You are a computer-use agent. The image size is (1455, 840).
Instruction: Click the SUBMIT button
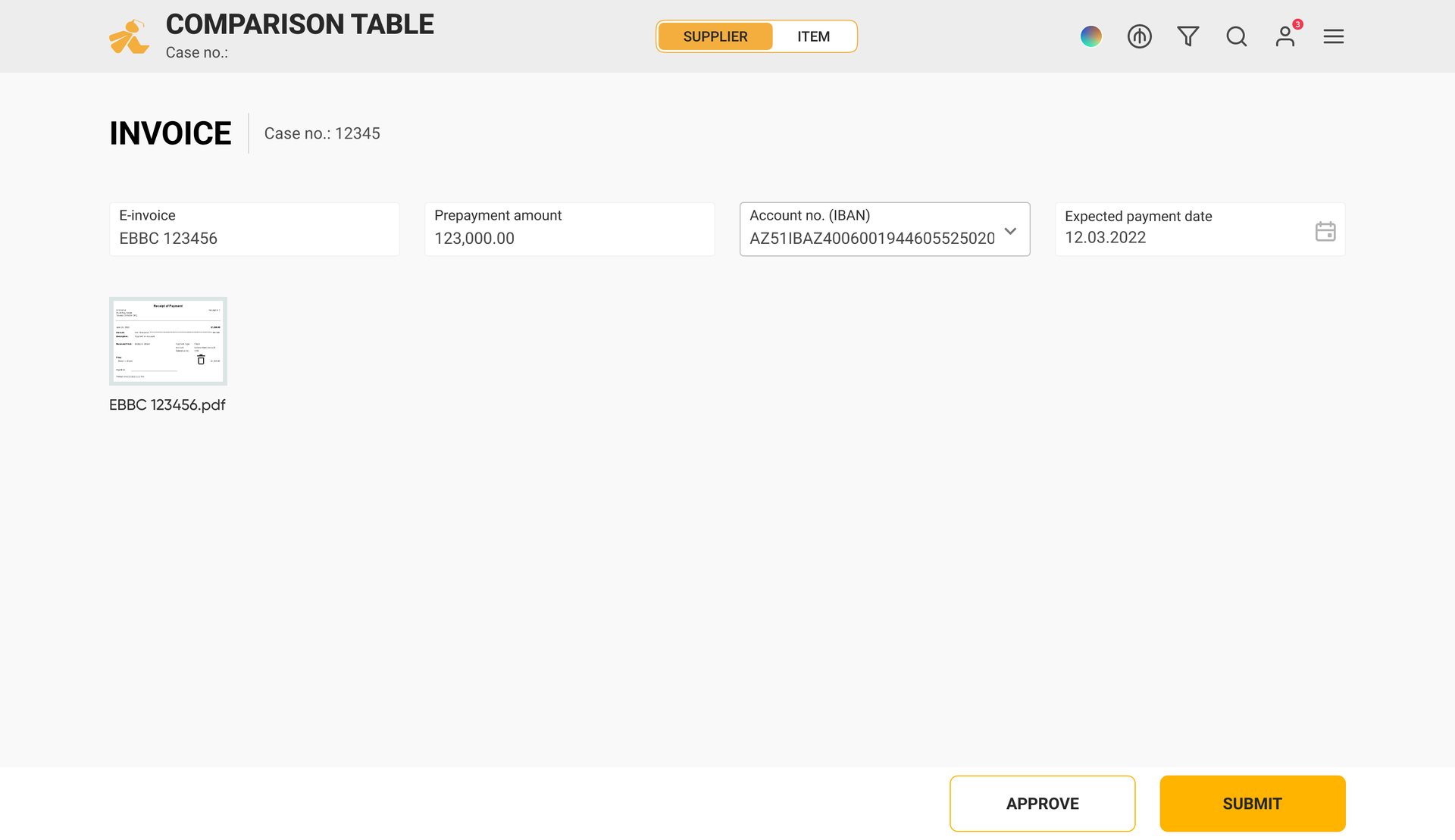click(x=1252, y=804)
